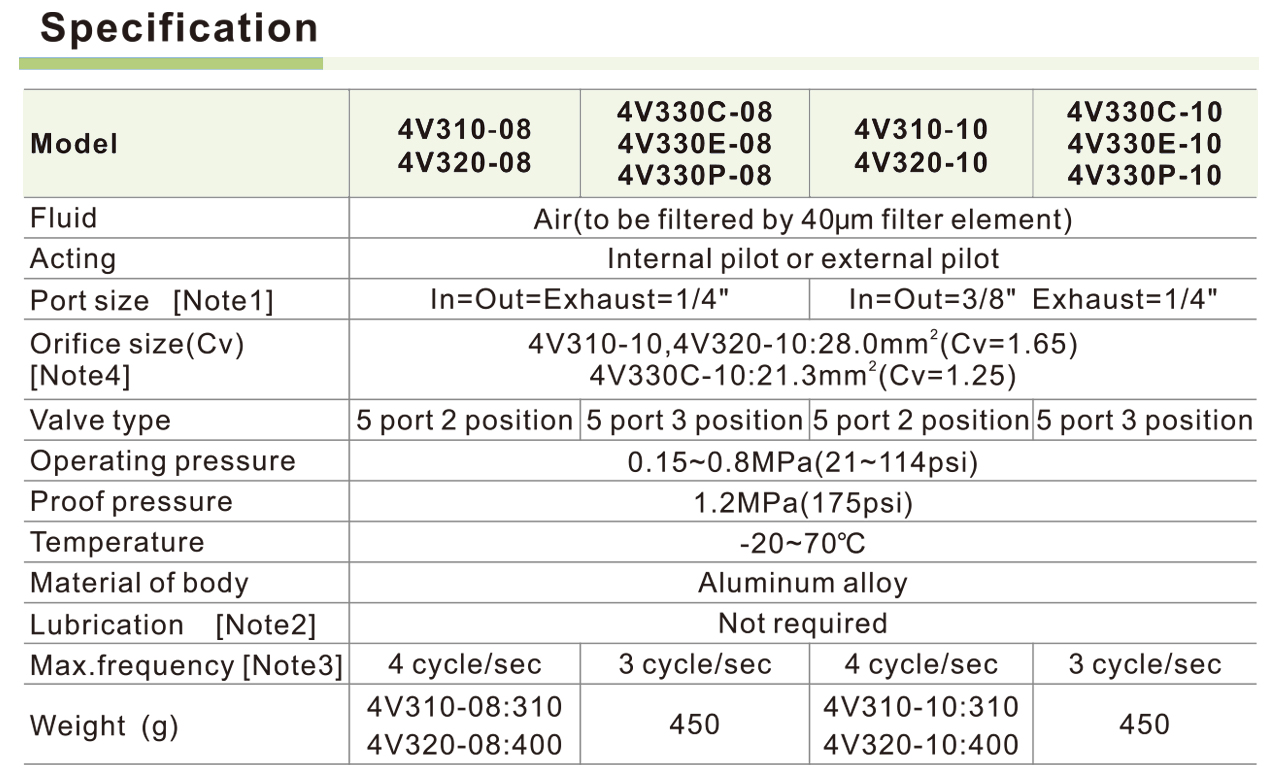Select the Cv=1.65 orifice size line
1277x776 pixels.
coord(803,345)
